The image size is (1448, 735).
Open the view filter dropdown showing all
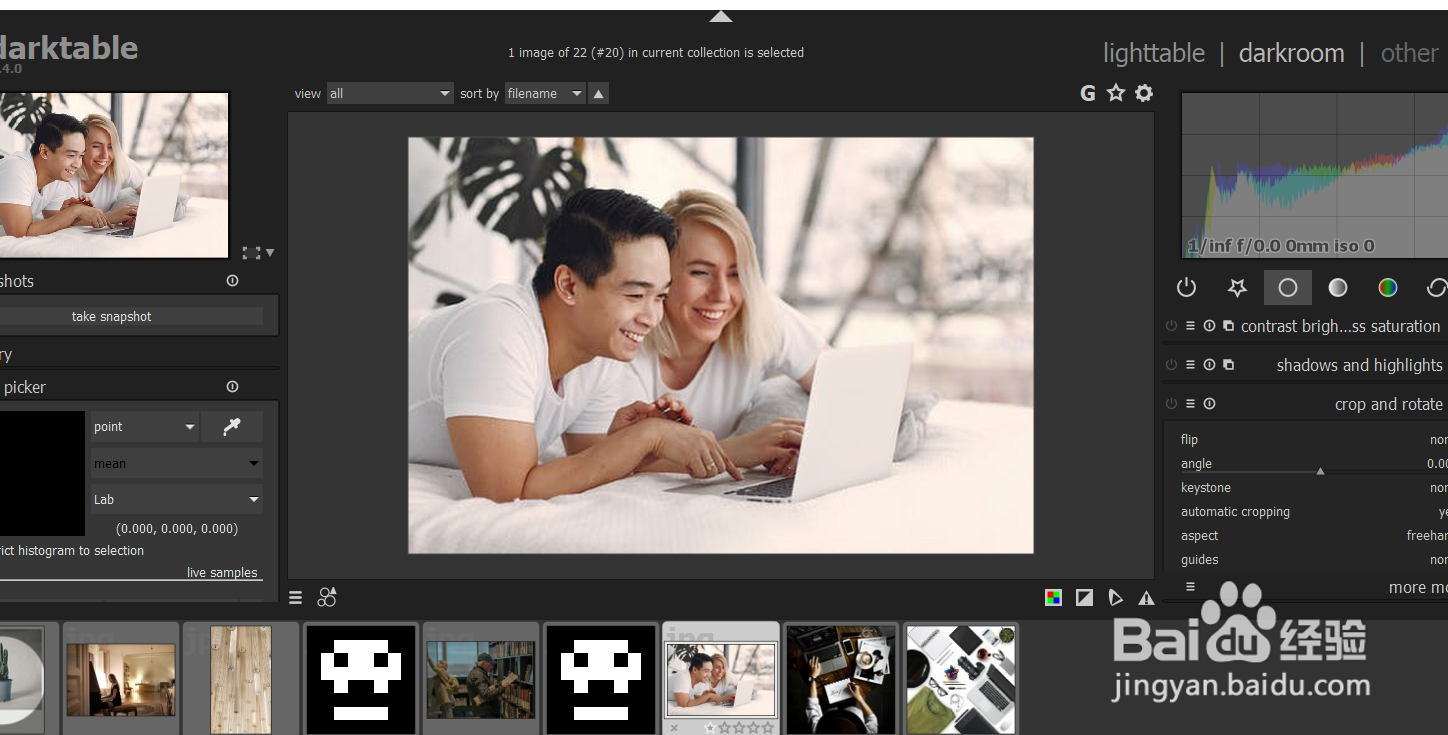390,94
